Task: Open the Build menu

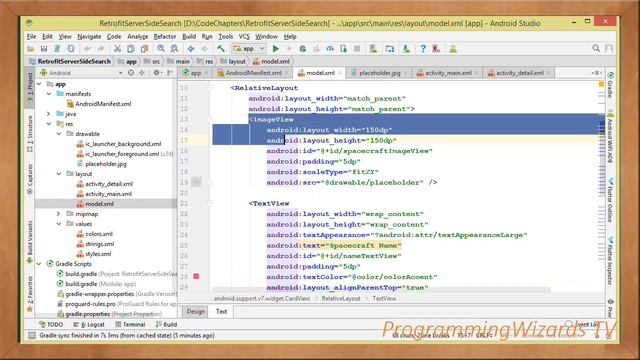Action: point(189,36)
